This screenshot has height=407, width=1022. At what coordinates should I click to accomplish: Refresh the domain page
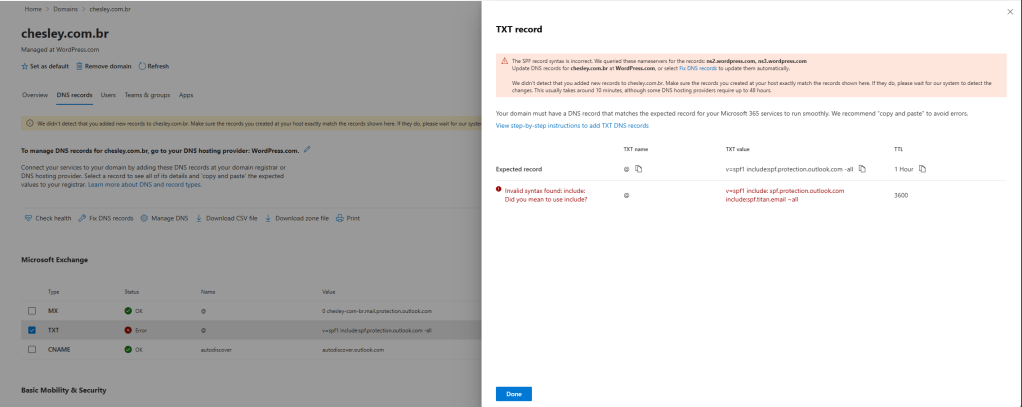point(142,66)
